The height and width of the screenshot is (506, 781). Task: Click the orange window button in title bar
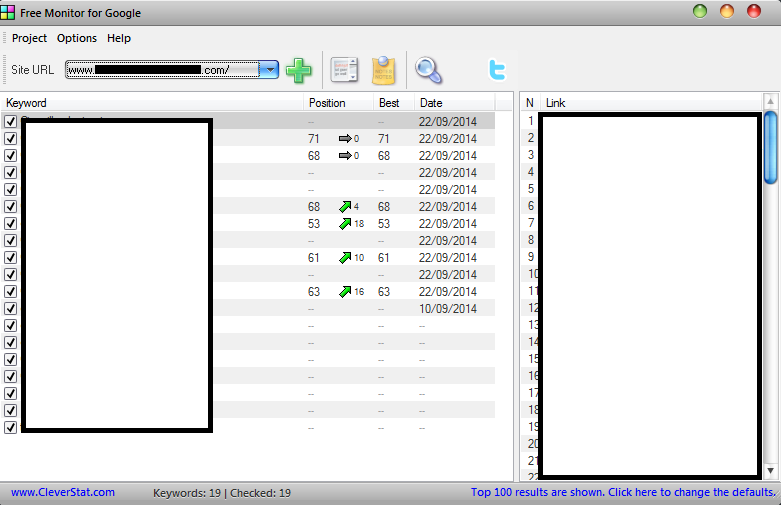(x=727, y=11)
